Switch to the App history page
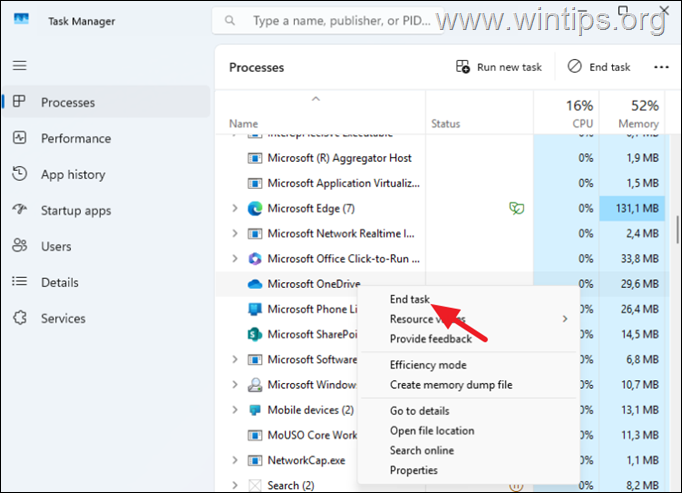The height and width of the screenshot is (493, 682). 106,174
